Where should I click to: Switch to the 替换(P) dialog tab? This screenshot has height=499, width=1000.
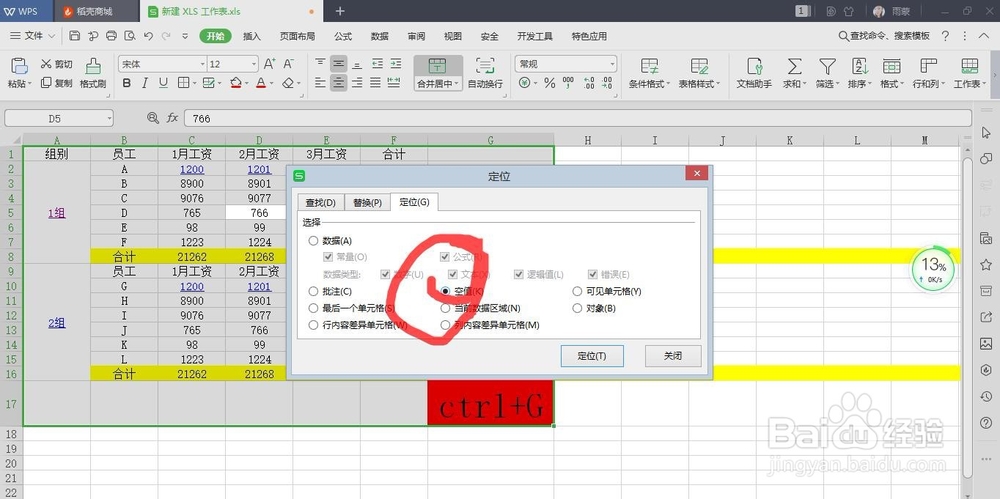point(367,202)
